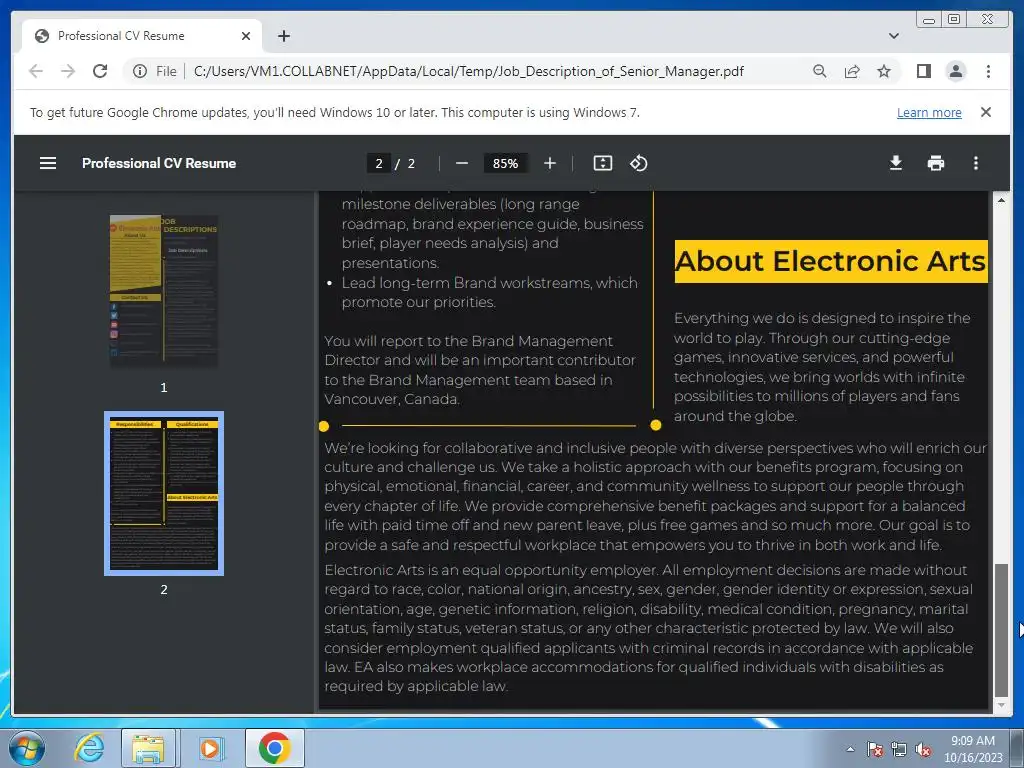Dismiss the Chrome update notification bar
This screenshot has height=768, width=1024.
986,112
